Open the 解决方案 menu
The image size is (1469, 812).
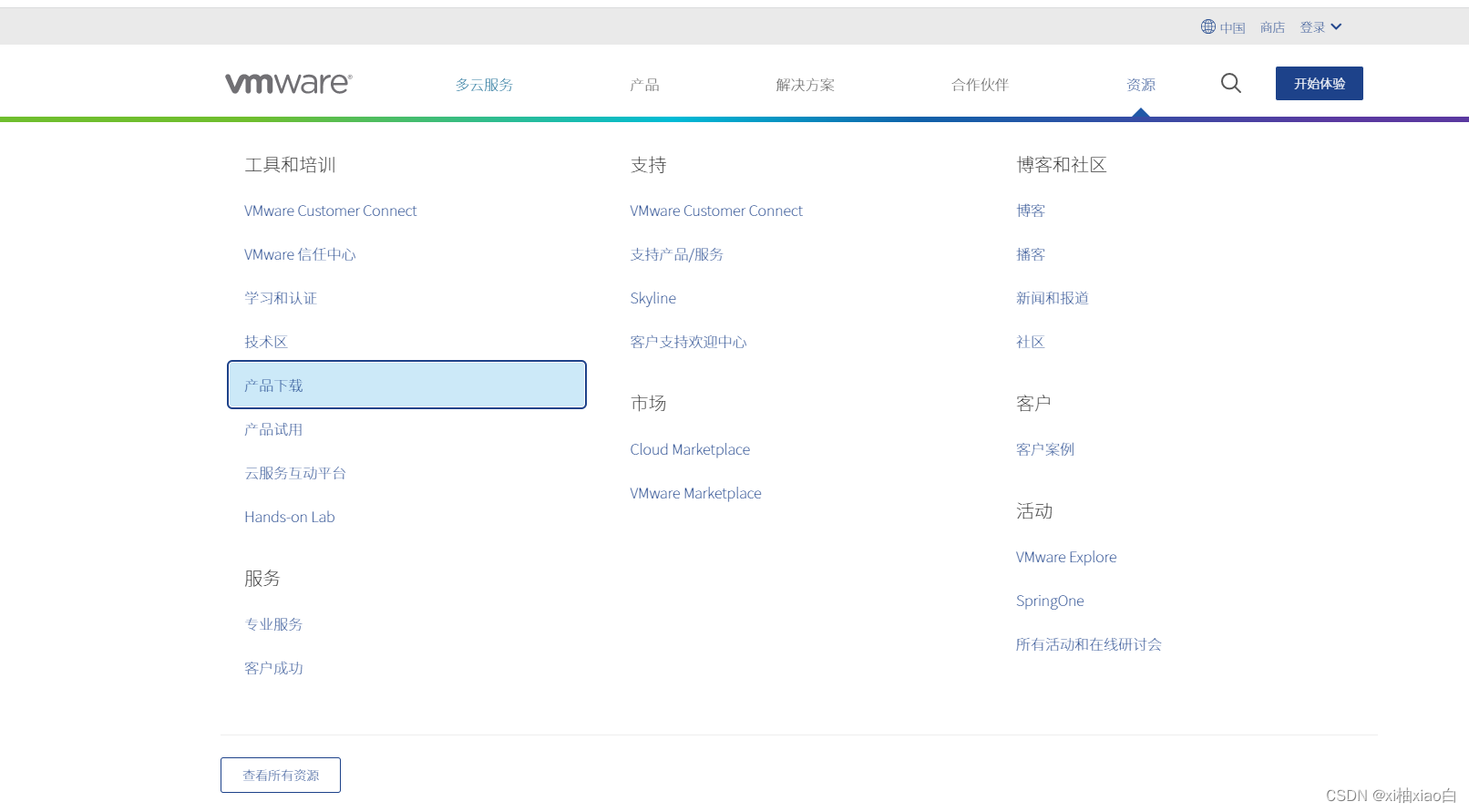coord(806,85)
